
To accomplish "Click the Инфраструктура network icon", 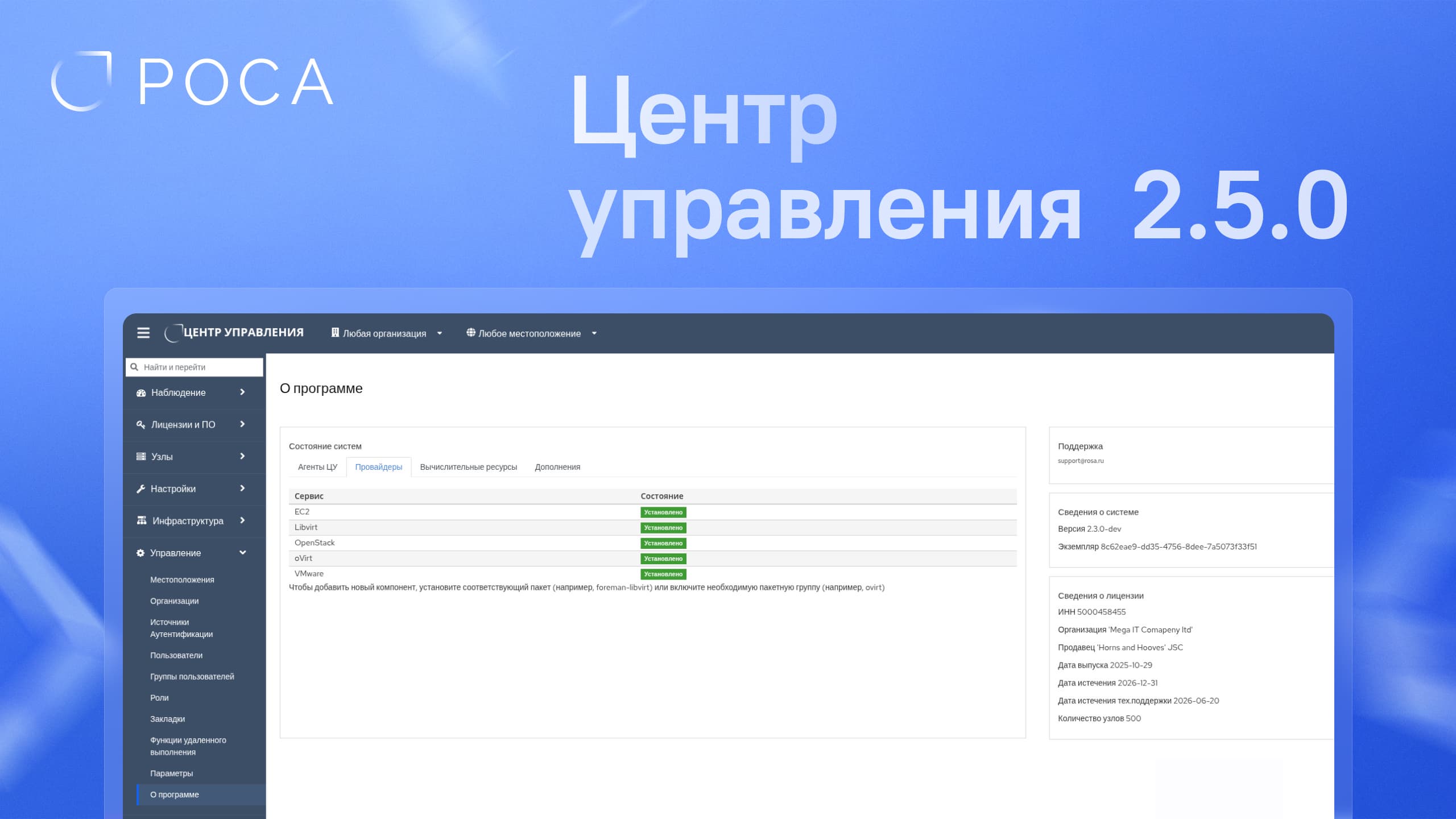I will [x=142, y=521].
